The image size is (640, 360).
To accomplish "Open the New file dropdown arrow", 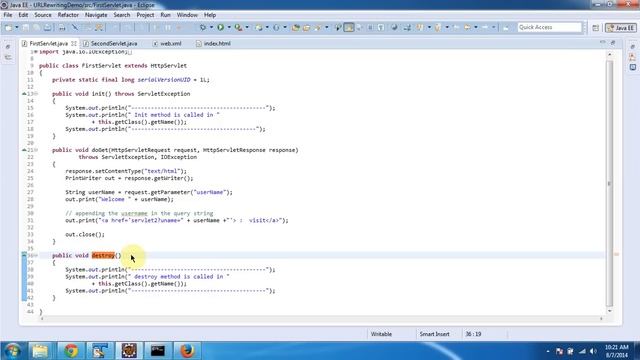I will [x=17, y=27].
